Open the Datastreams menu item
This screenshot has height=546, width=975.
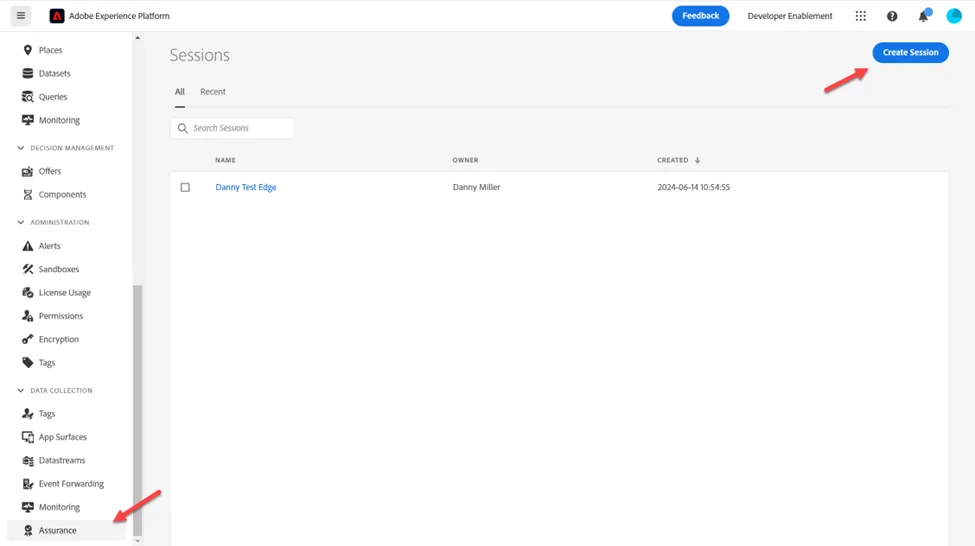(x=62, y=460)
